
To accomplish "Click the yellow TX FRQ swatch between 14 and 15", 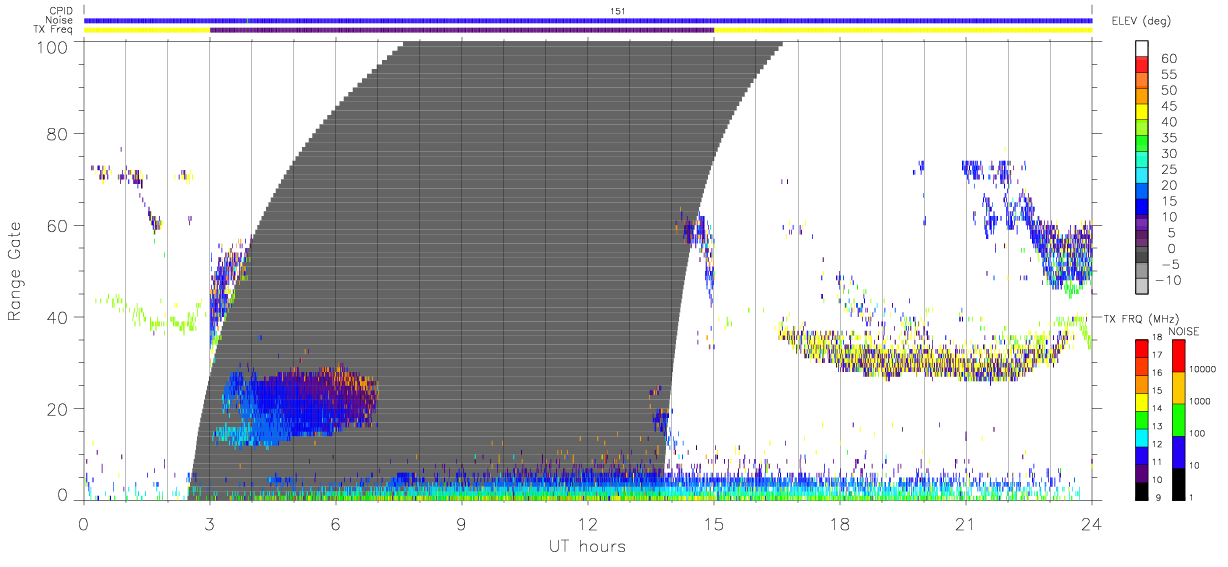I will tap(1141, 401).
